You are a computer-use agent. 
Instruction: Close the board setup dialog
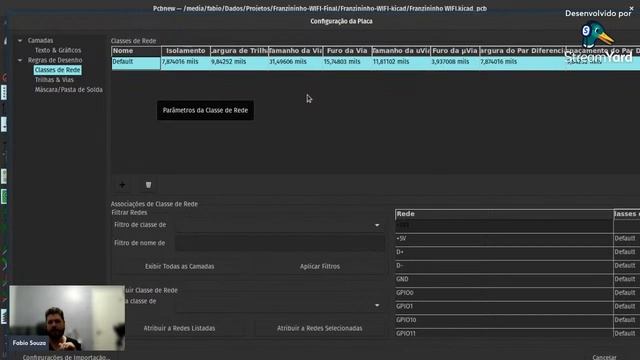point(631,8)
